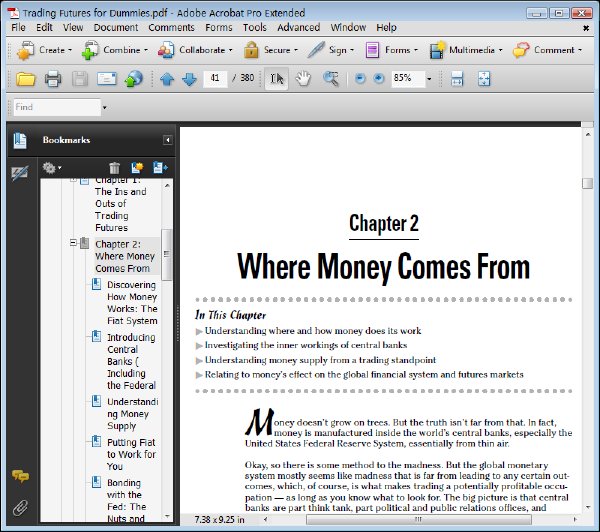This screenshot has width=600, height=532.
Task: Choose the Hand pan tool
Action: (x=303, y=79)
